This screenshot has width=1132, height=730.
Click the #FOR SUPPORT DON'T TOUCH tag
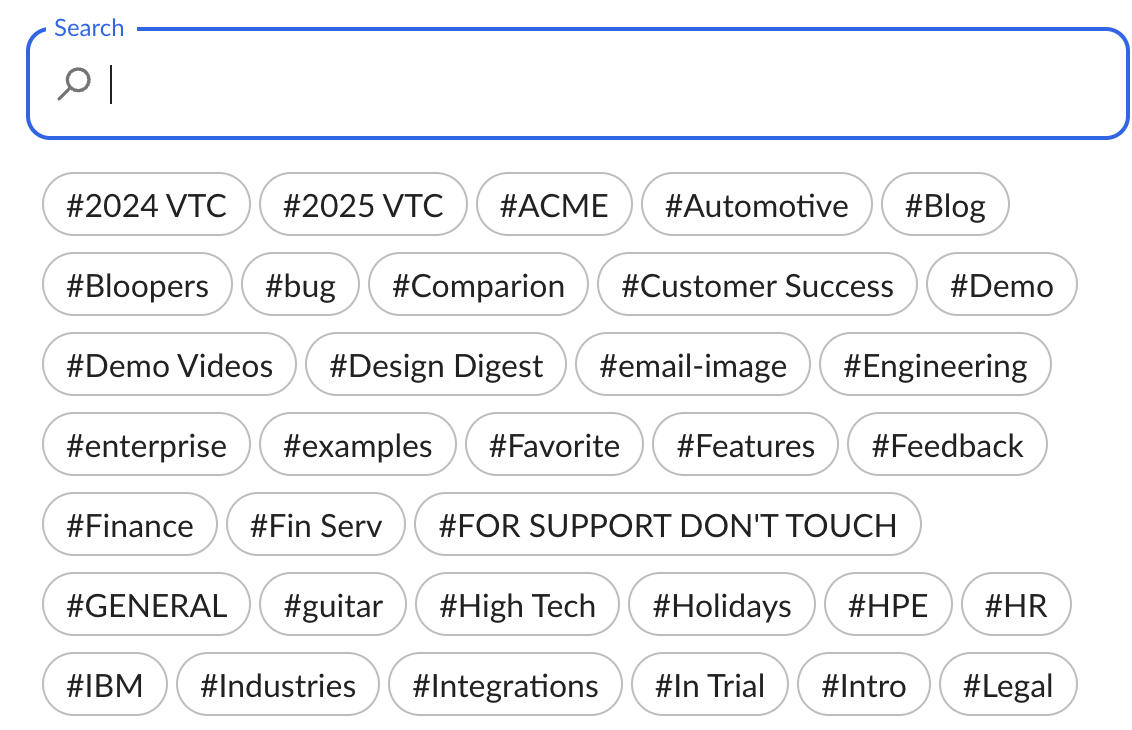pos(667,526)
